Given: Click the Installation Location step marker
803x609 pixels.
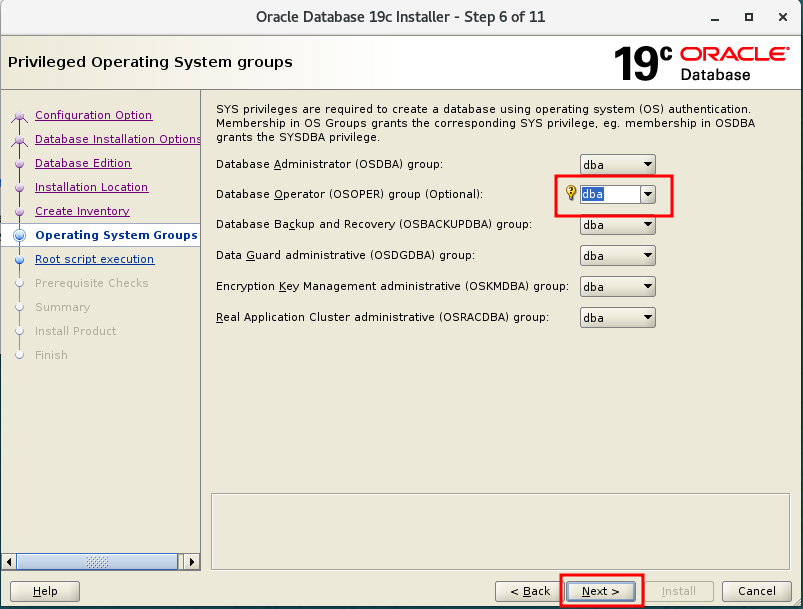Looking at the screenshot, I should point(19,188).
